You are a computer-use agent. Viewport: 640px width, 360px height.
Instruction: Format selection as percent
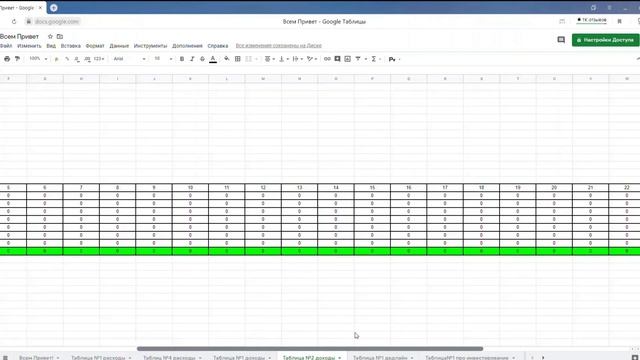[x=67, y=59]
